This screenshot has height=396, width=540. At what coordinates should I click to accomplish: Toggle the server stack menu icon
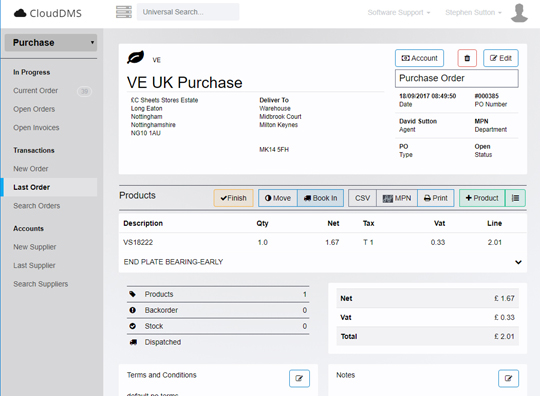pos(124,12)
